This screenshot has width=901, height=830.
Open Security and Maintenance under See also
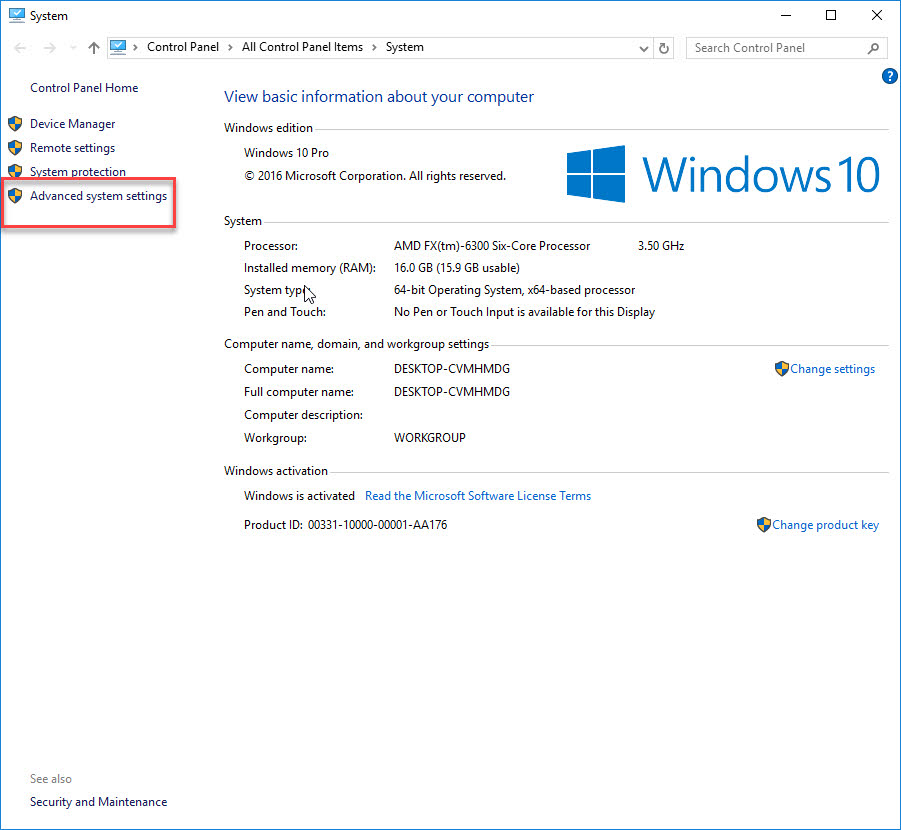(98, 801)
